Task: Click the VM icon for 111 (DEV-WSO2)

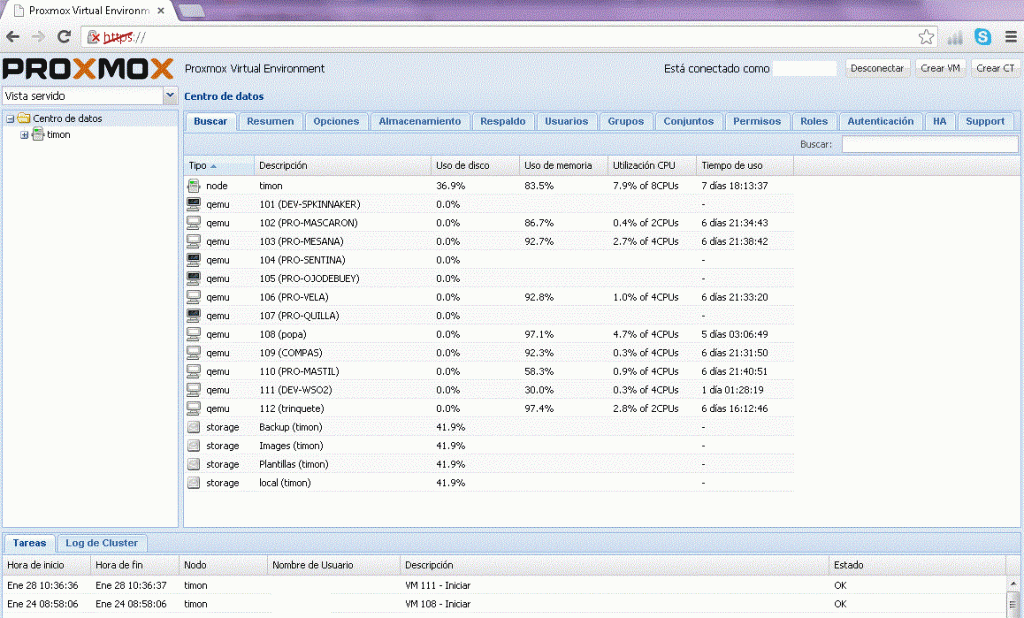Action: point(193,390)
